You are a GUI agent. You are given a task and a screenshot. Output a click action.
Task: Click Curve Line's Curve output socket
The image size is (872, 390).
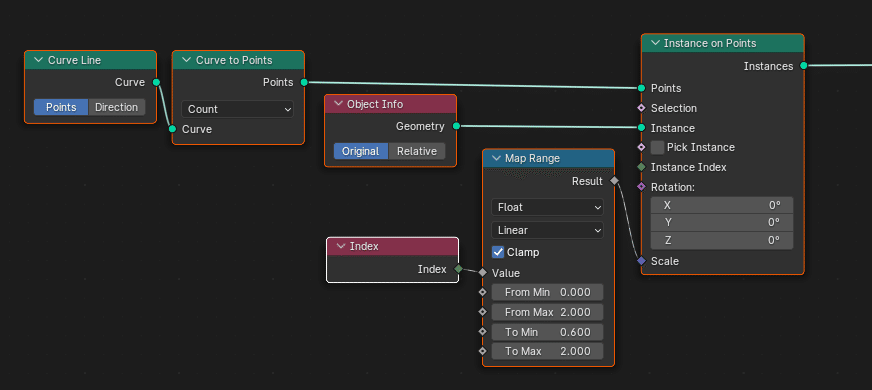coord(156,82)
